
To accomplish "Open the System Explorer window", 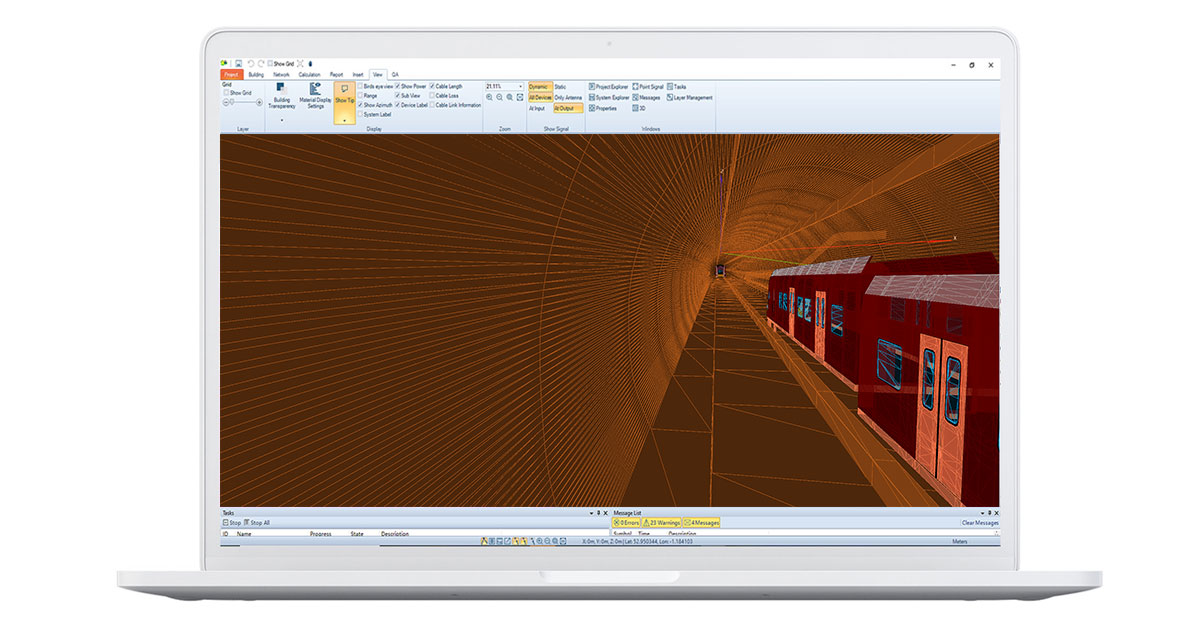I will coord(610,98).
